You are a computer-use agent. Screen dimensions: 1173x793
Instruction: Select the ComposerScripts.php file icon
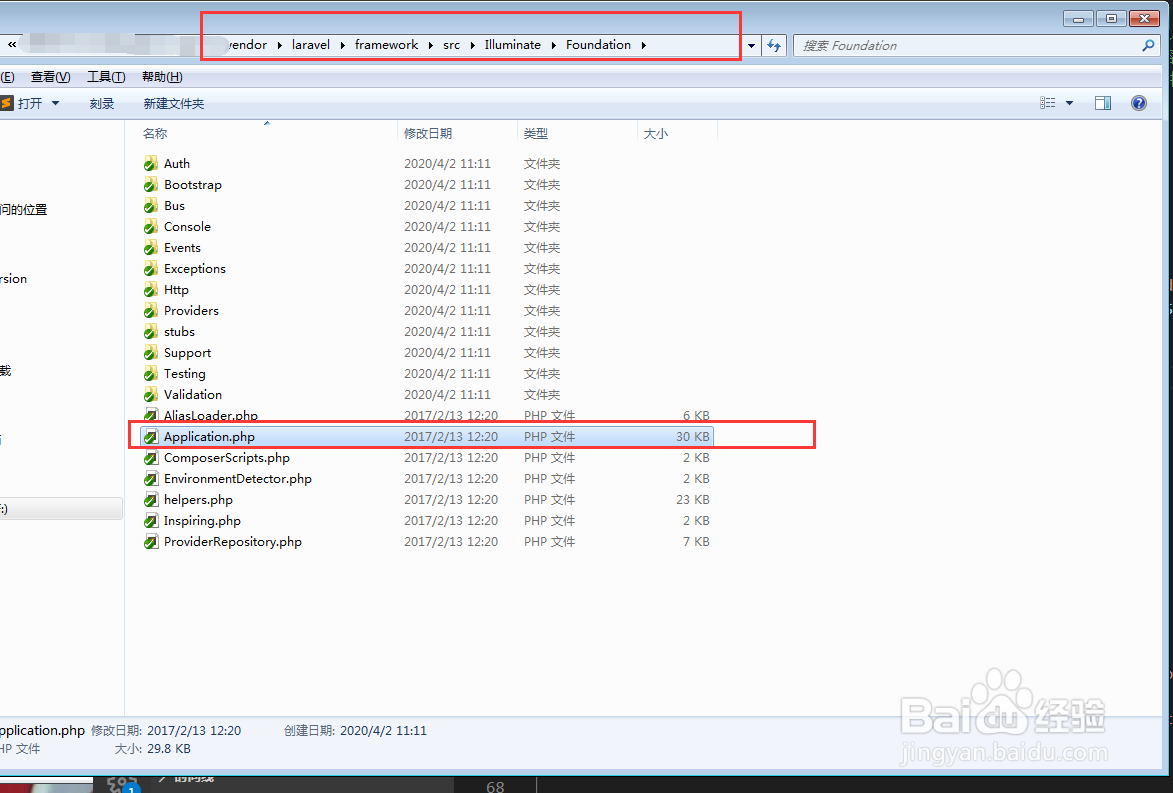(150, 457)
